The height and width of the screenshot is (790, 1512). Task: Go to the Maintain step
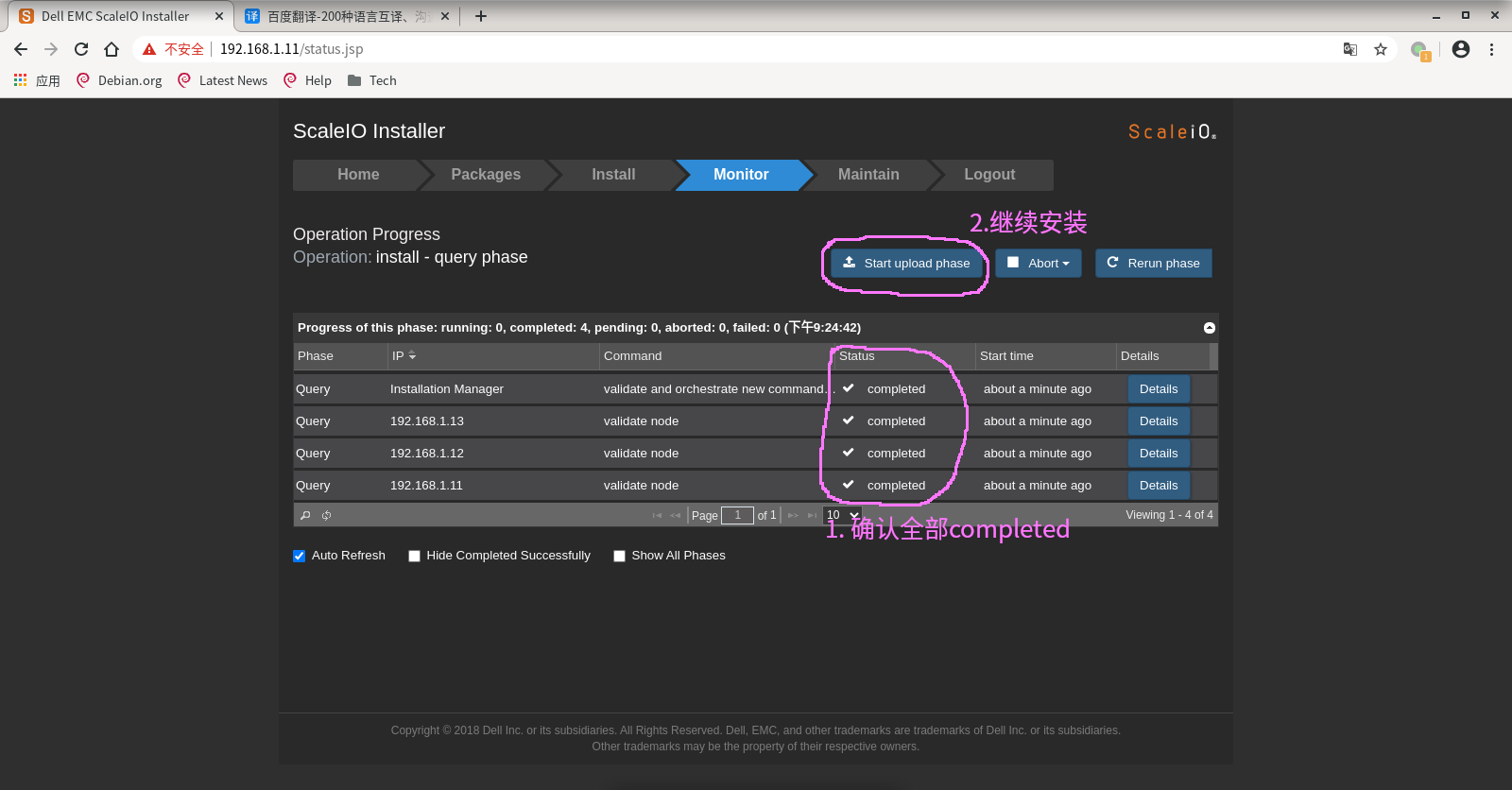[x=868, y=175]
